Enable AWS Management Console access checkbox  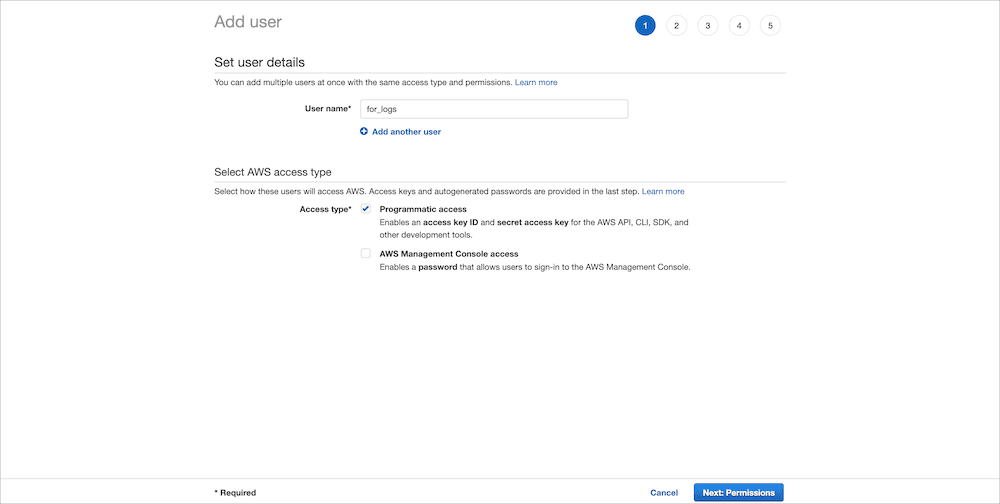365,253
